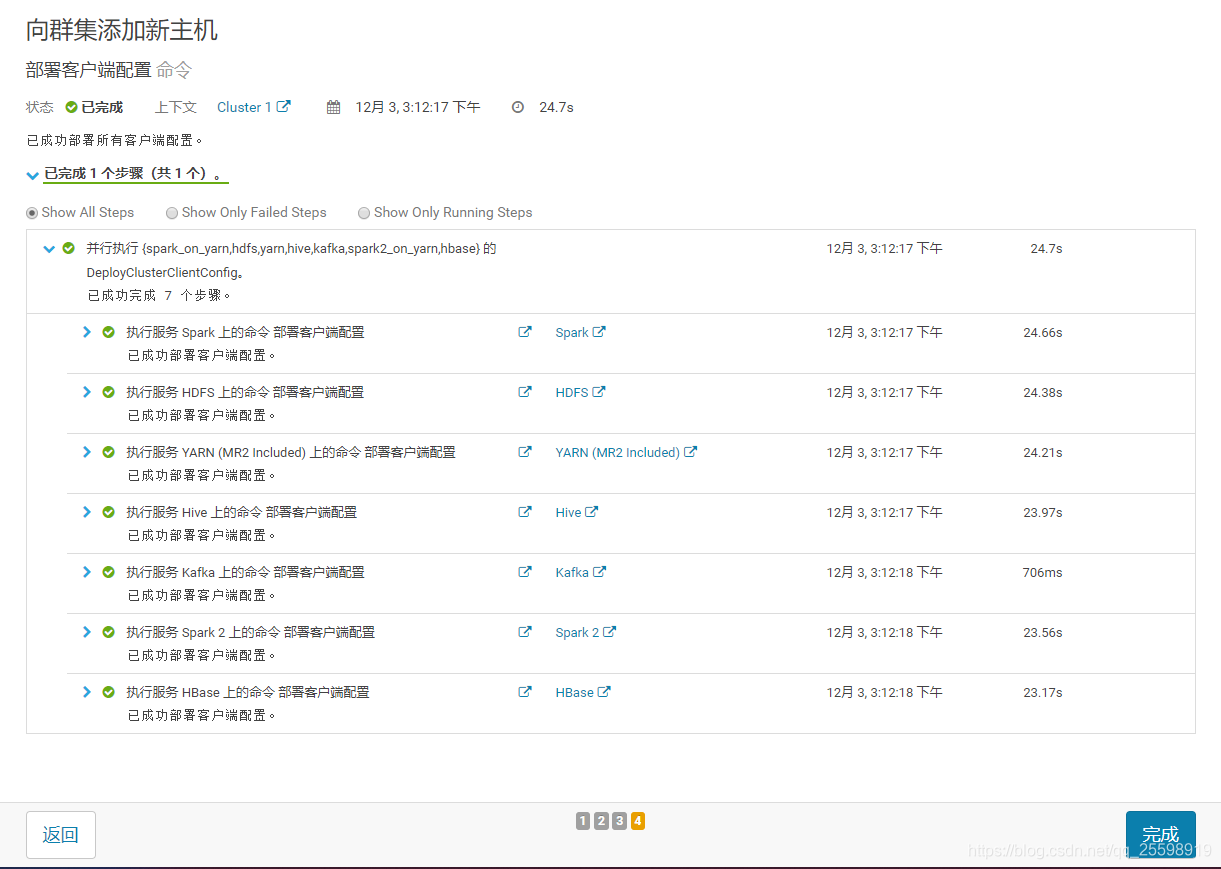This screenshot has height=869, width=1221.
Task: Click the 向群集添加新主机 page heading
Action: [x=122, y=31]
